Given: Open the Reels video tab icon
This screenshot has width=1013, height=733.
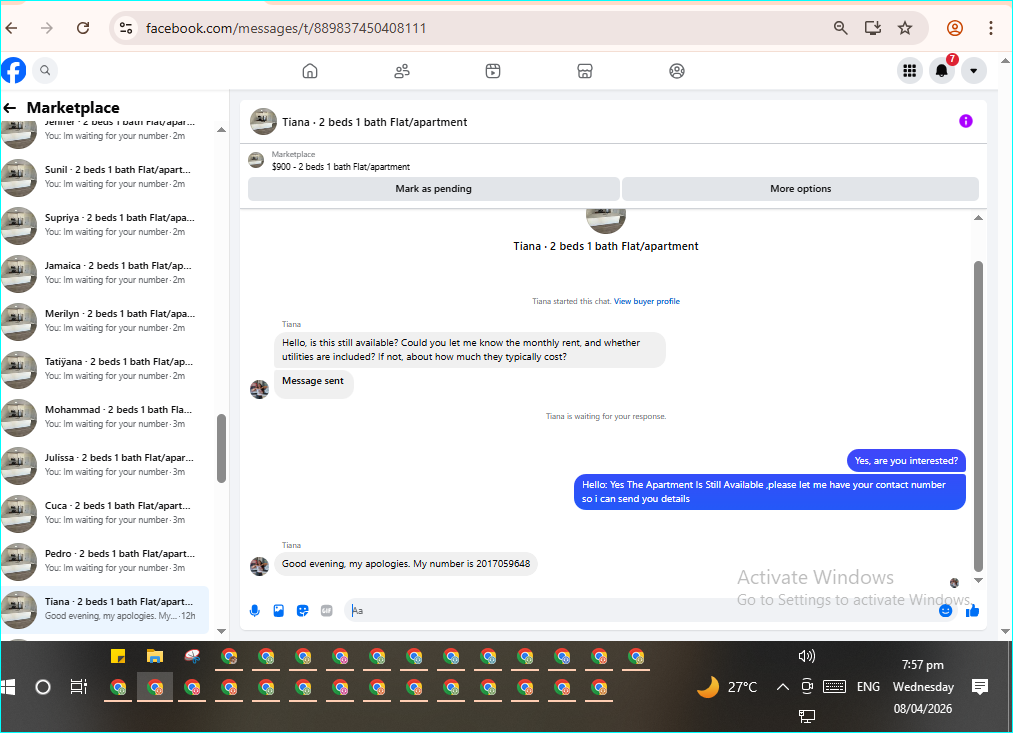Looking at the screenshot, I should pos(493,71).
